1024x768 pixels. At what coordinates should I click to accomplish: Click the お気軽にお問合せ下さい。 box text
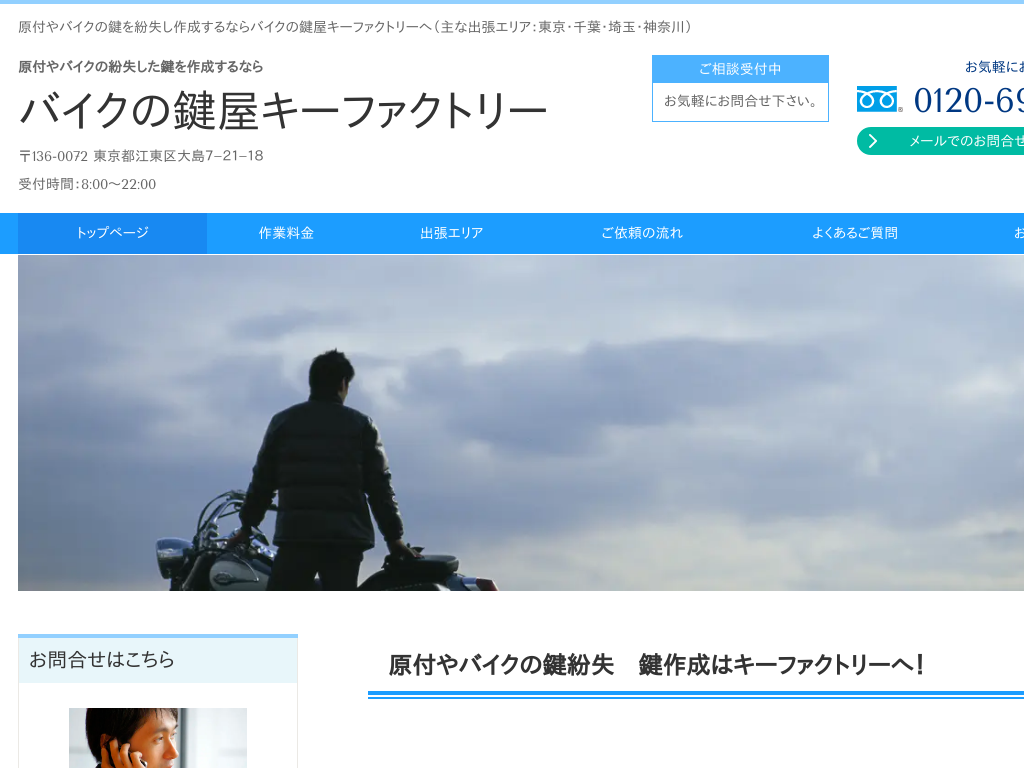(x=740, y=101)
